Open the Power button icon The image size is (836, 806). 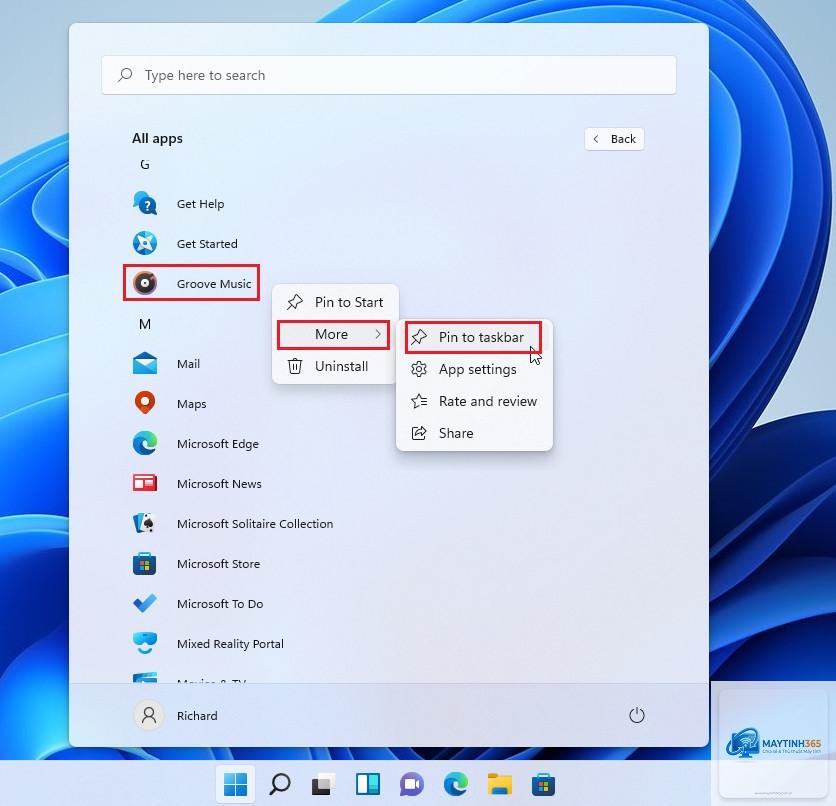[x=637, y=715]
